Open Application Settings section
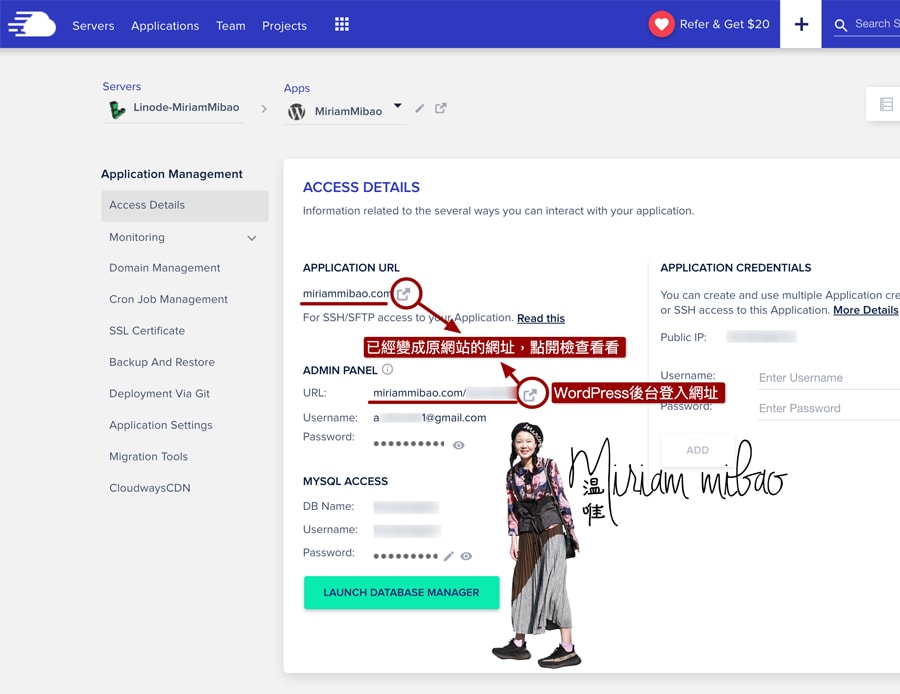The height and width of the screenshot is (694, 900). point(161,425)
